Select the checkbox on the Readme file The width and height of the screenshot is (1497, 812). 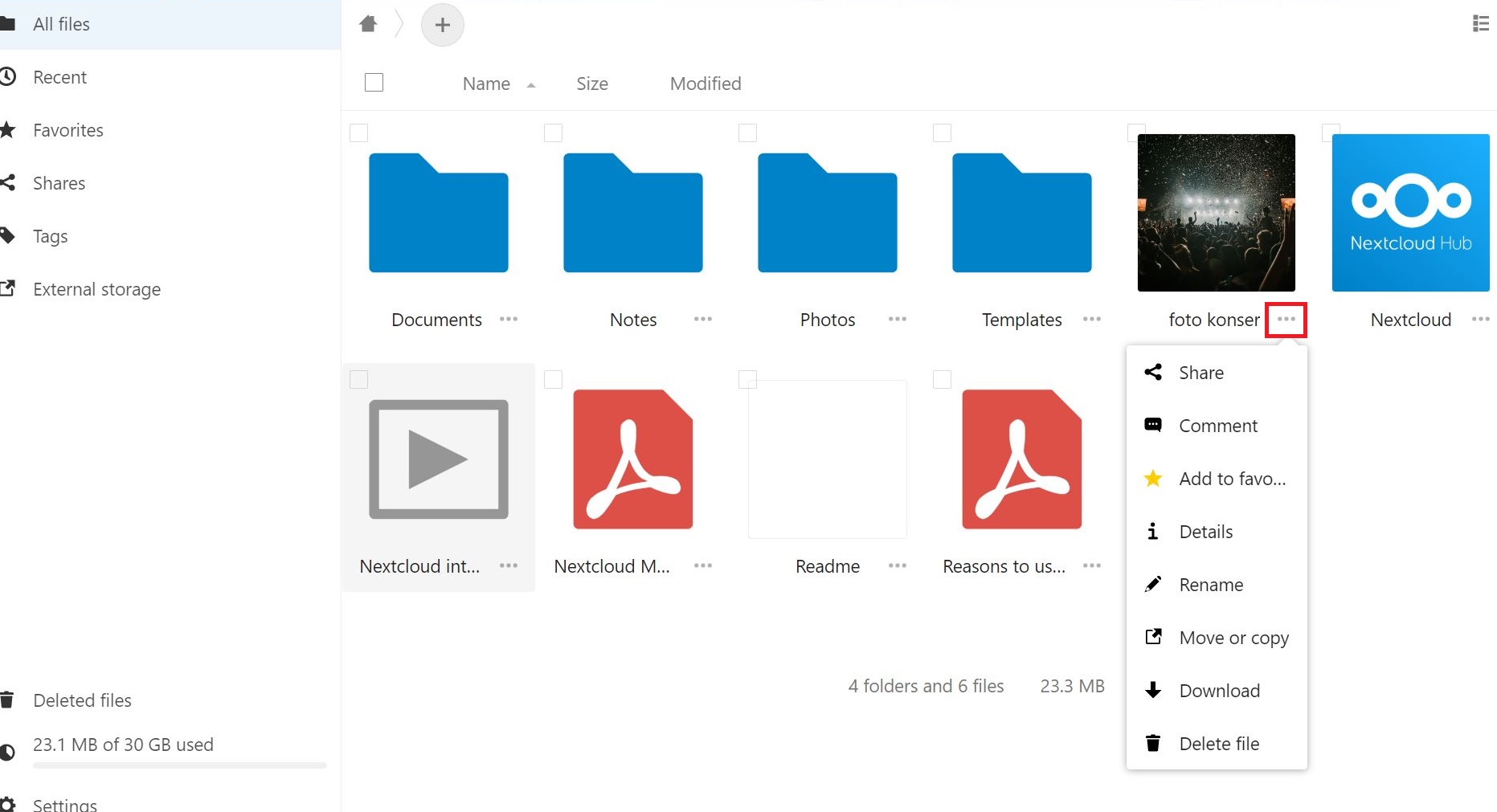coord(746,379)
